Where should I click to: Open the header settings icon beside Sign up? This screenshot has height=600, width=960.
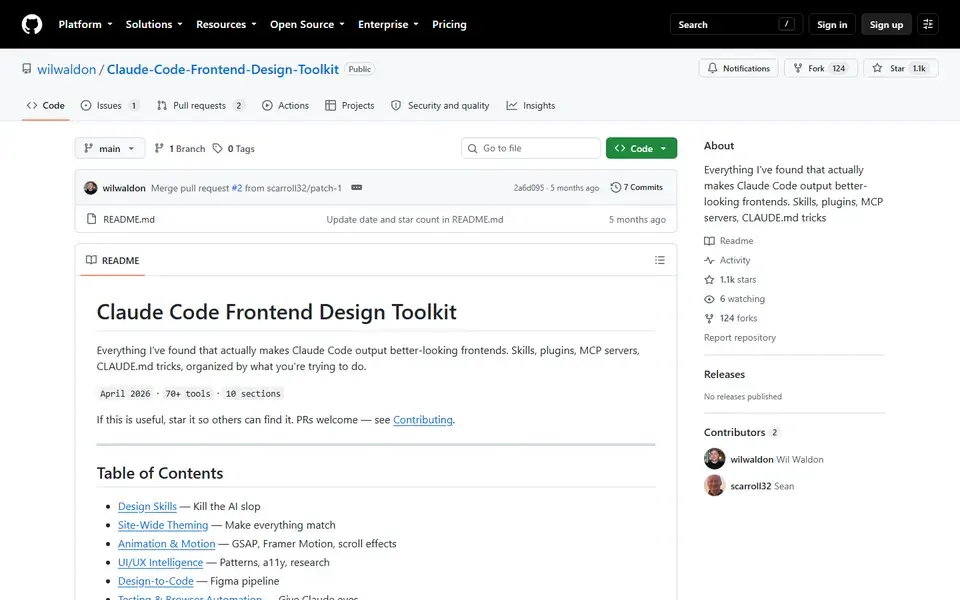[928, 24]
